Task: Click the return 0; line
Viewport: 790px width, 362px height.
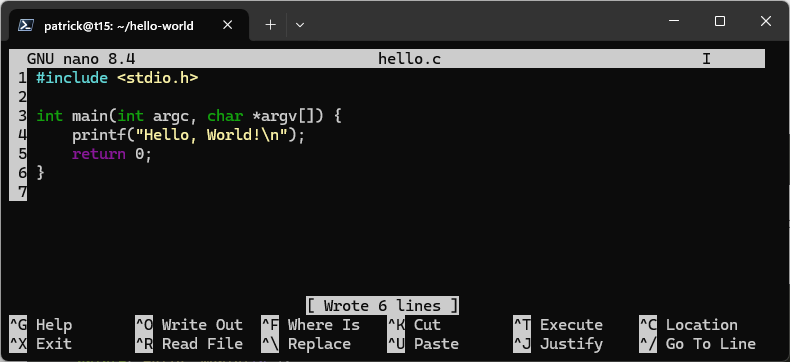Action: (x=112, y=154)
